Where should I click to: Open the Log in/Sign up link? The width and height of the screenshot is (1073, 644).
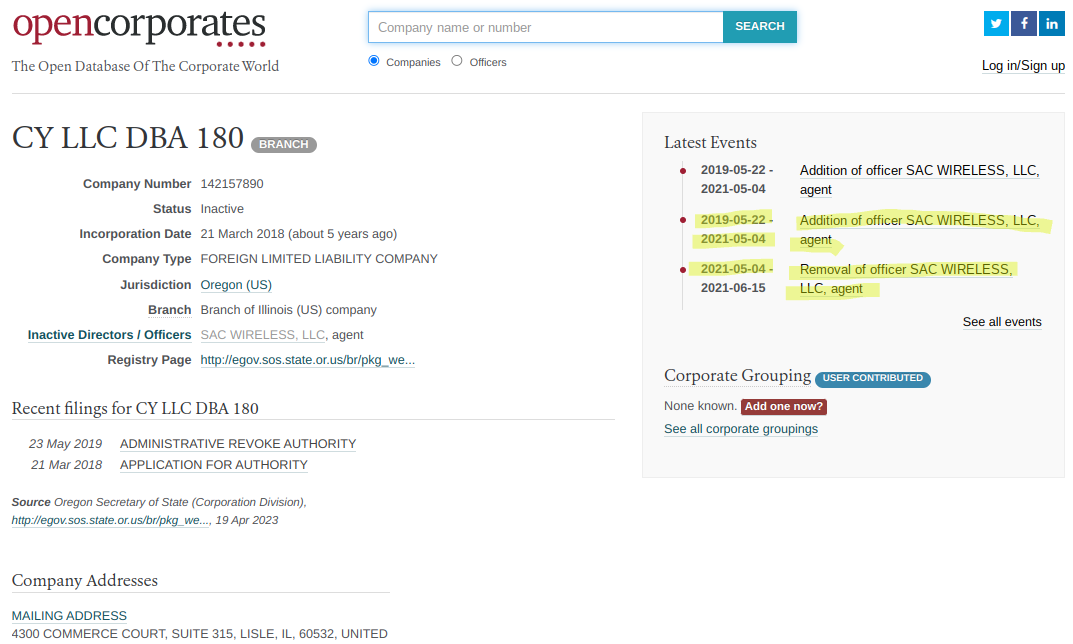[1023, 66]
